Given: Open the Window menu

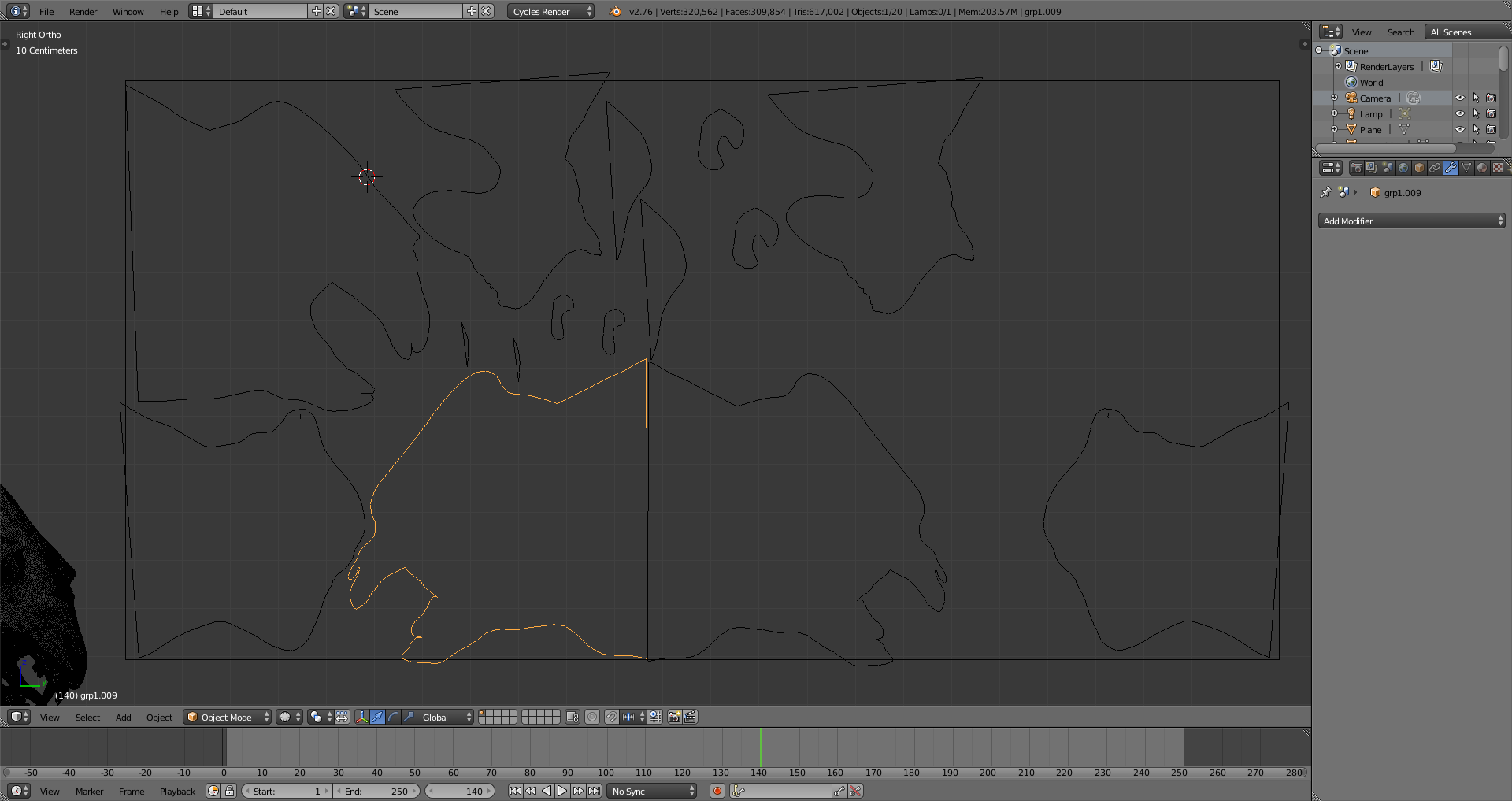Looking at the screenshot, I should click(x=128, y=11).
